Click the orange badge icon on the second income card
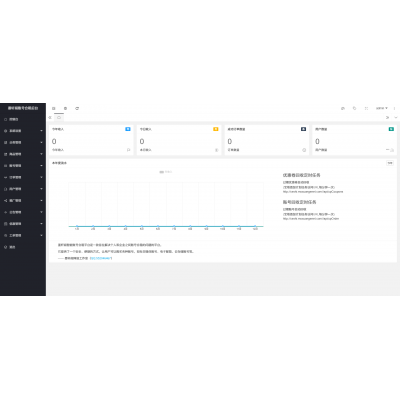This screenshot has width=400, height=400. (x=216, y=129)
